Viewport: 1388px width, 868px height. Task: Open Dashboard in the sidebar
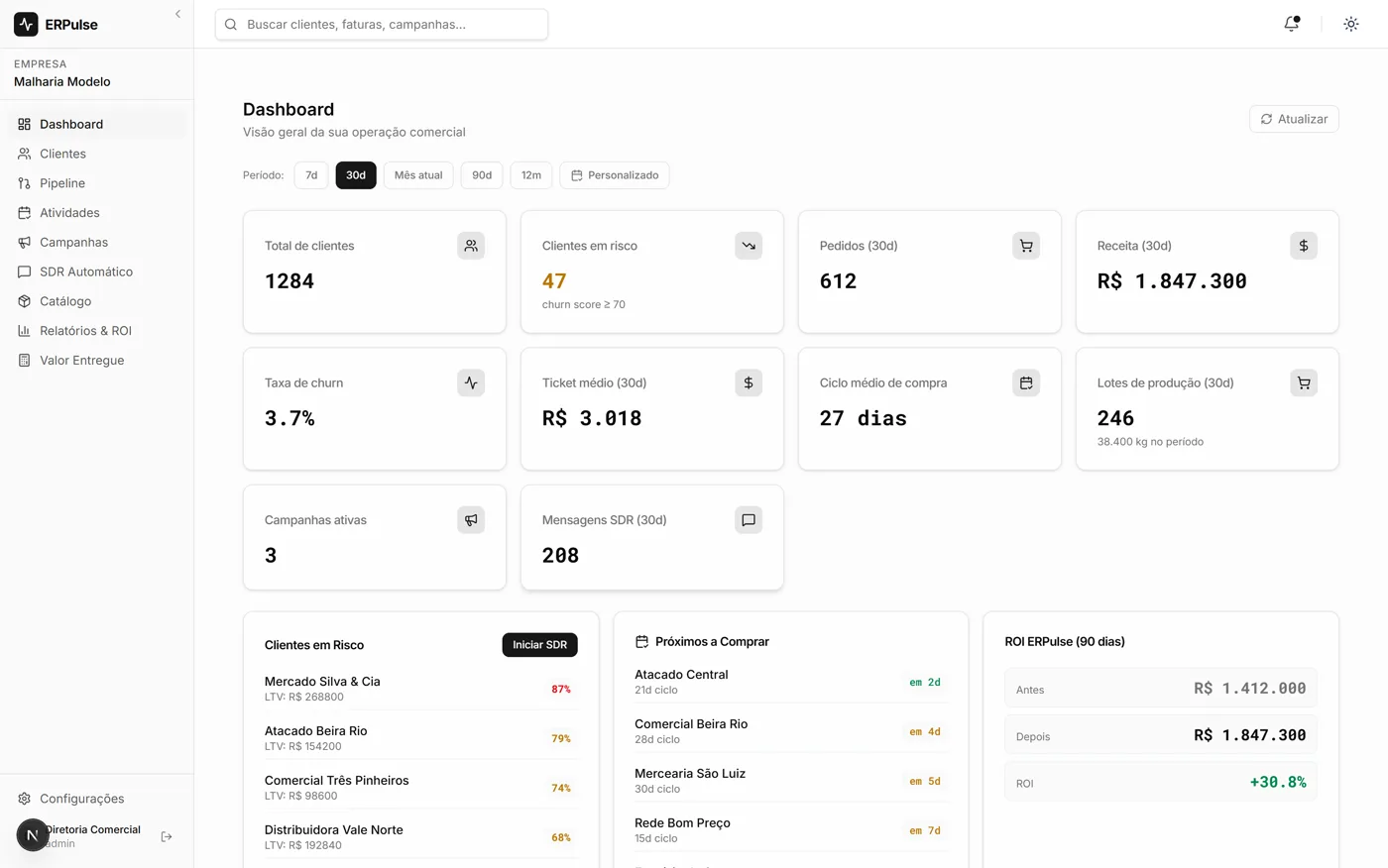point(97,124)
